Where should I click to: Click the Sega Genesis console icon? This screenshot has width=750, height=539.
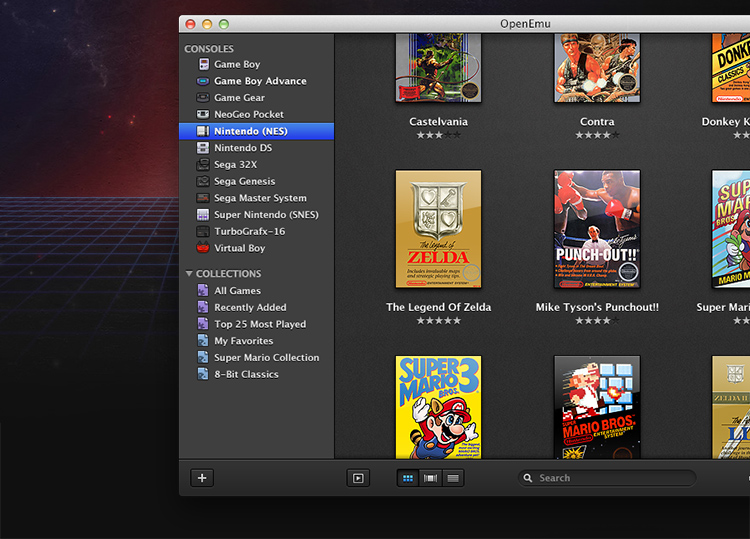point(203,181)
